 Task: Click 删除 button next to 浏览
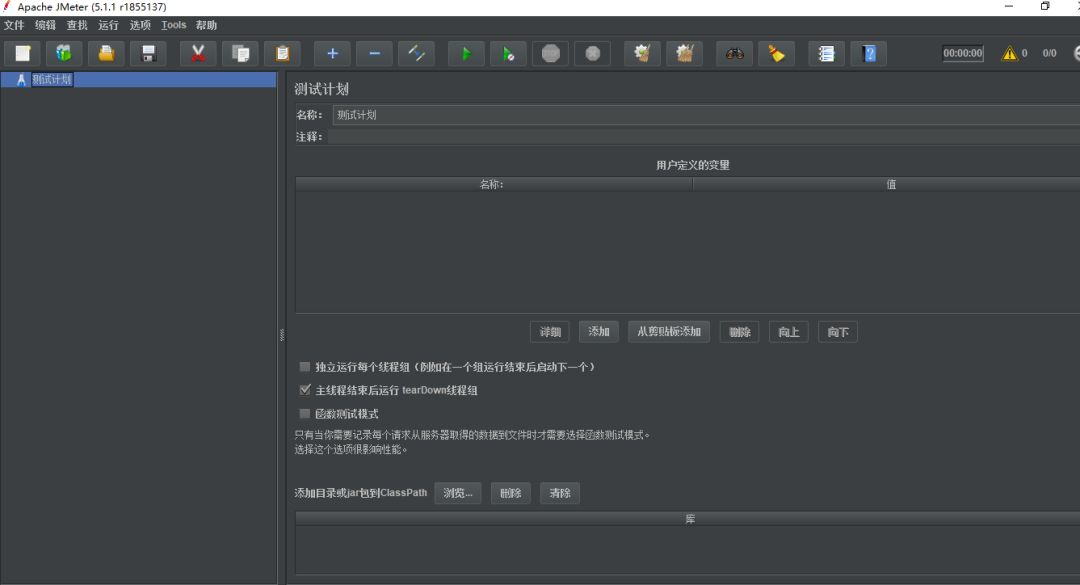(510, 493)
